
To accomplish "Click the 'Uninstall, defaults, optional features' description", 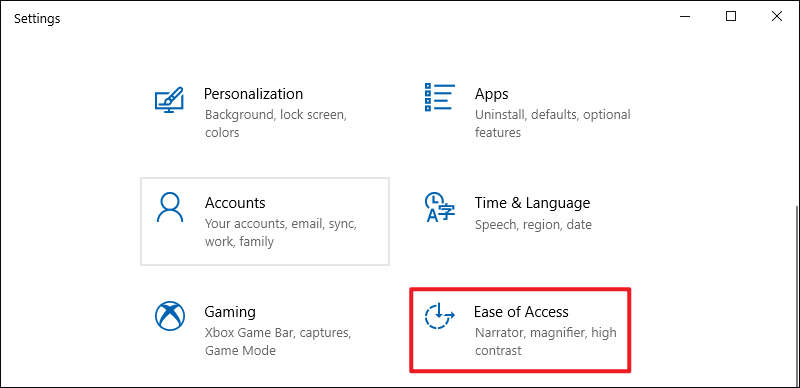I will click(x=553, y=123).
